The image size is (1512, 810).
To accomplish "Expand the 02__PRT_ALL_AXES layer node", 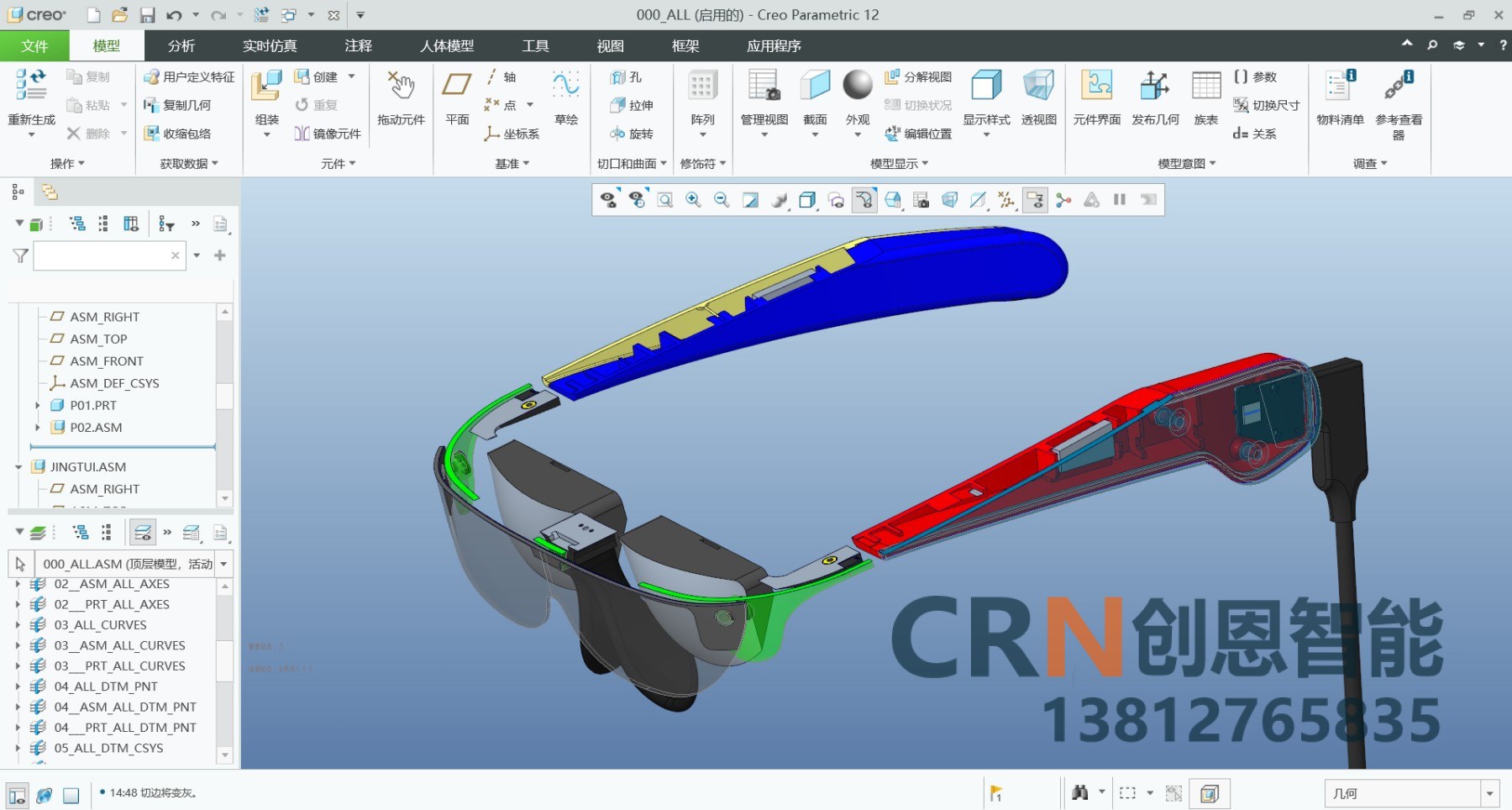I will [18, 604].
